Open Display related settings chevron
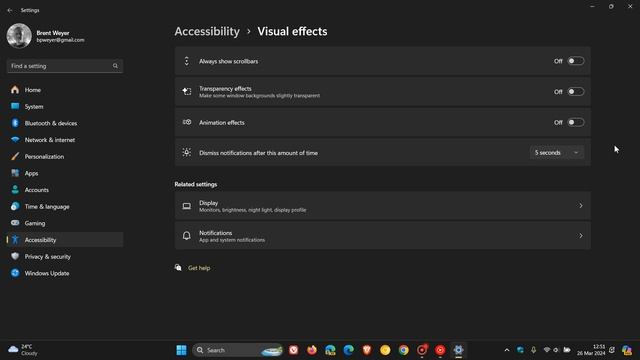The image size is (640, 360). click(x=580, y=206)
